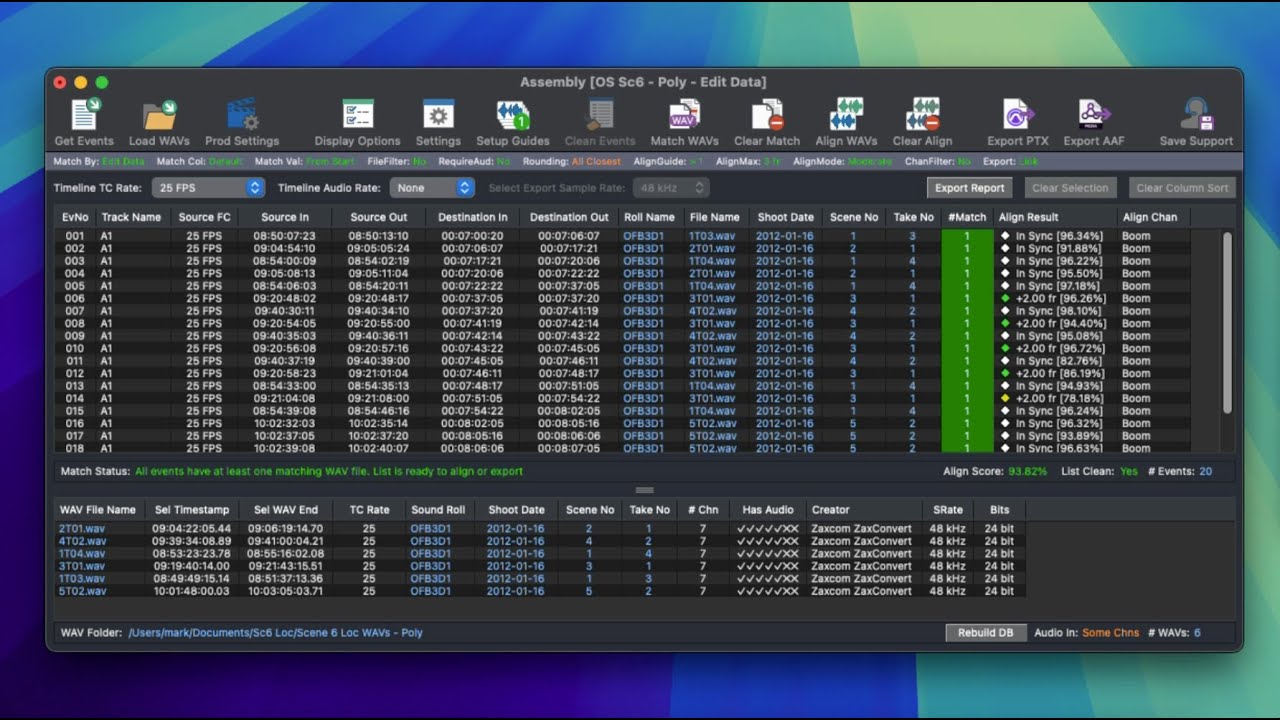
Task: Select 2T01.wav in the WAV list
Action: coord(82,528)
